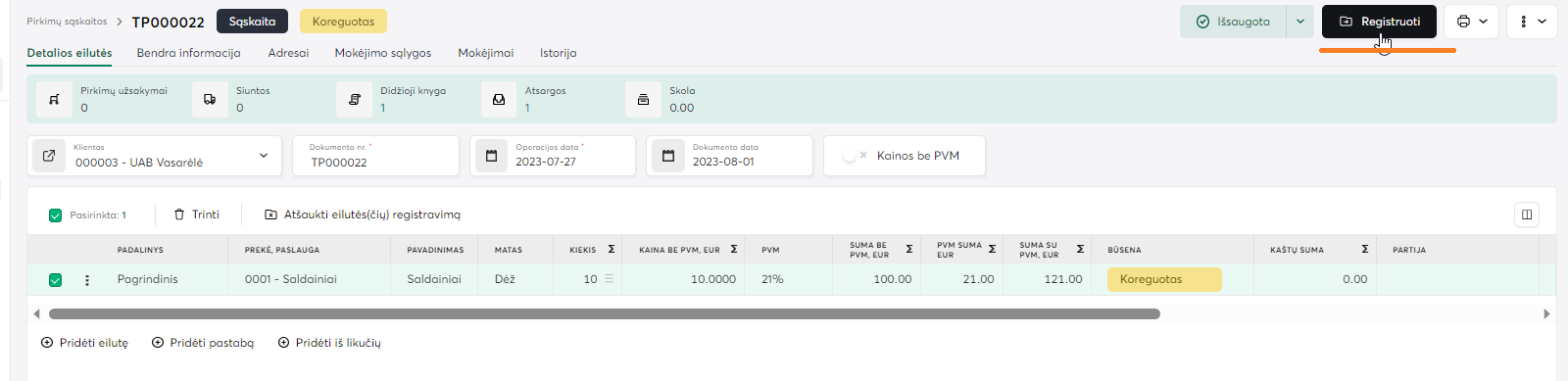Click the Siuntos truck icon

tap(210, 99)
